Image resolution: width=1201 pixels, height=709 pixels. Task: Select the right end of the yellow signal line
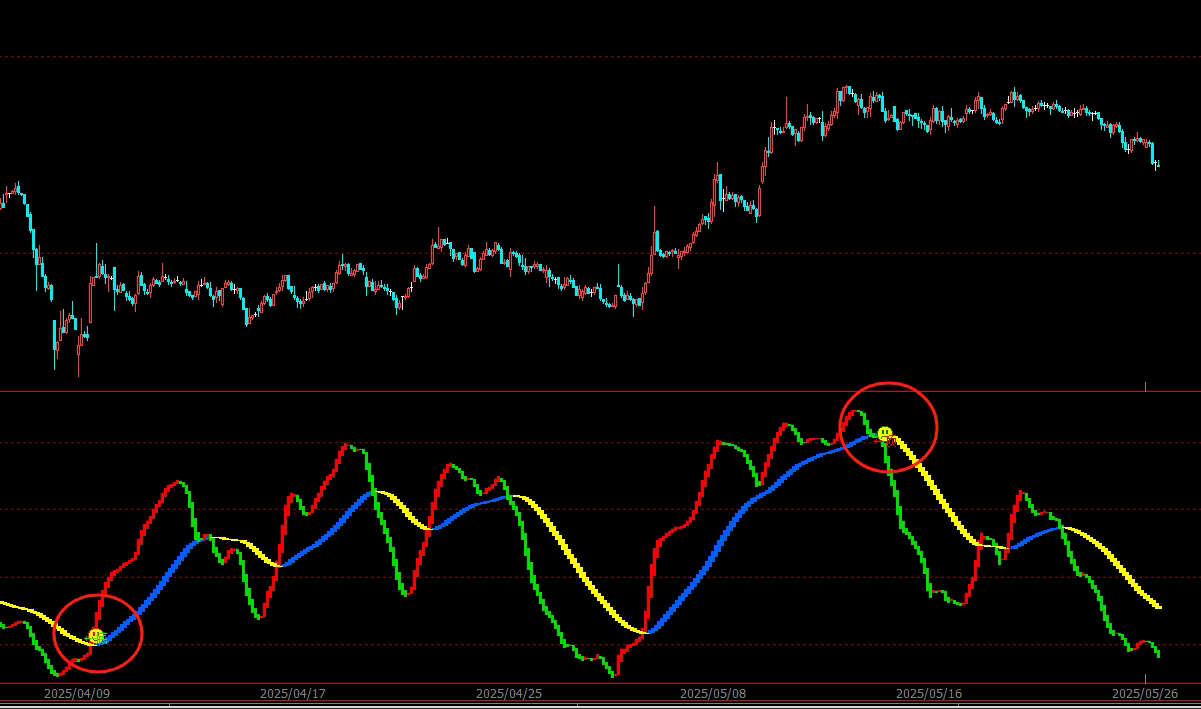click(1158, 606)
